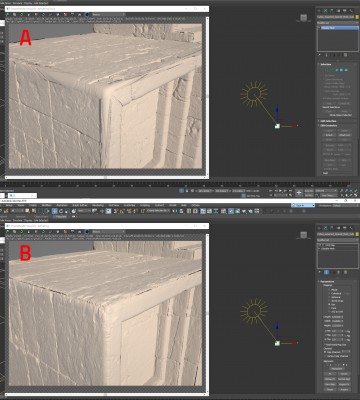Click the Normal Align button
360x400 pixels.
pos(344,379)
